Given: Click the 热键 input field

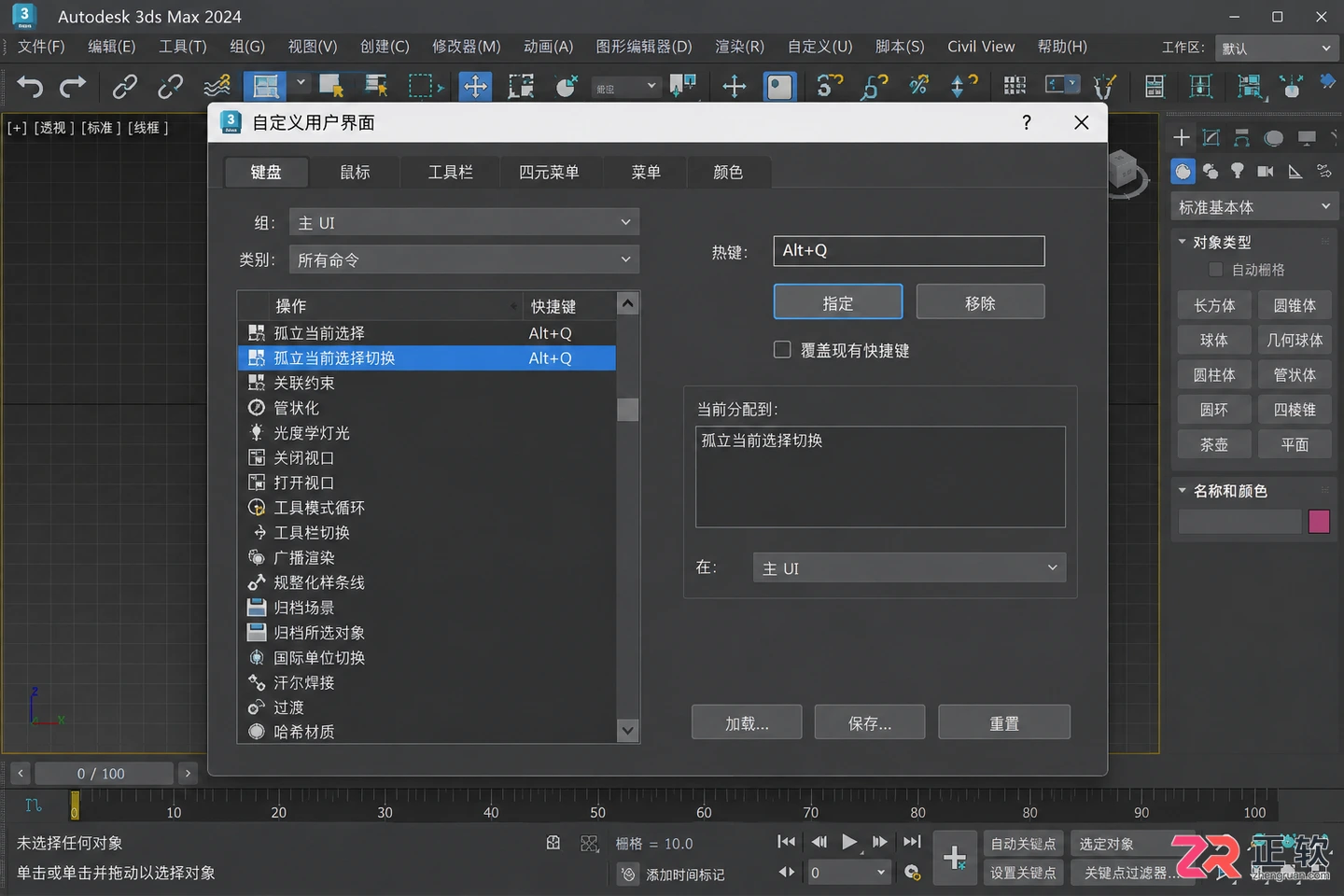Looking at the screenshot, I should tap(909, 250).
